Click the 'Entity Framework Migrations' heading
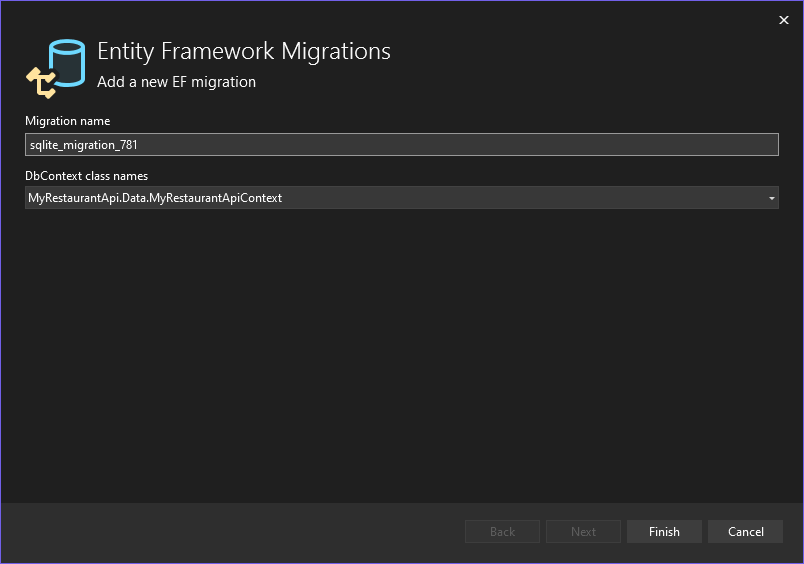 click(244, 52)
